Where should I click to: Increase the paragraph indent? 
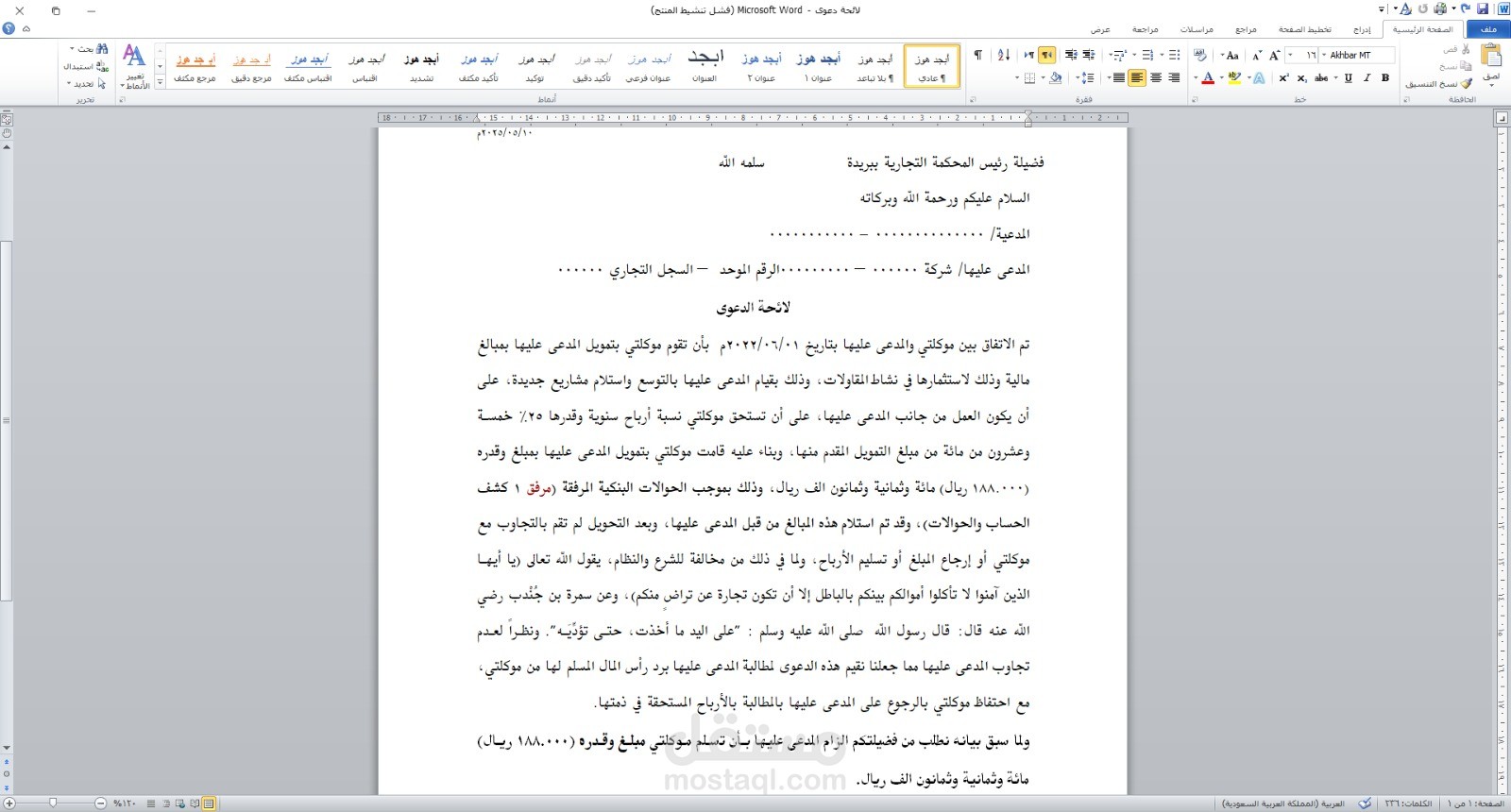[1071, 55]
